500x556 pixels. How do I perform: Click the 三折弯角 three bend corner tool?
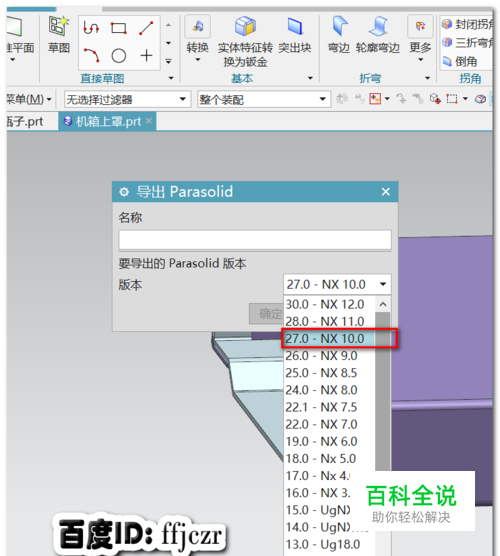[x=467, y=43]
